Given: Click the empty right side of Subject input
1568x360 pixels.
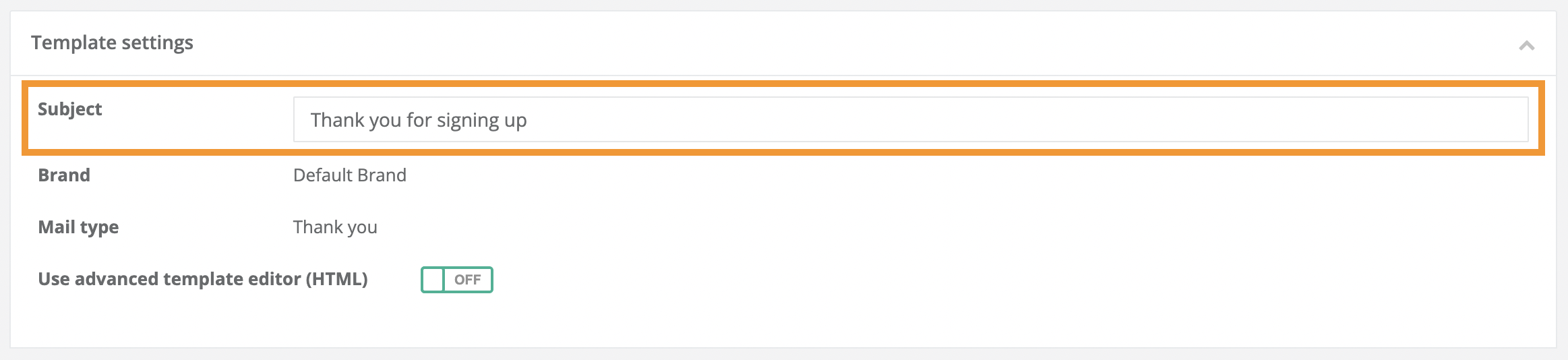Looking at the screenshot, I should point(1213,120).
